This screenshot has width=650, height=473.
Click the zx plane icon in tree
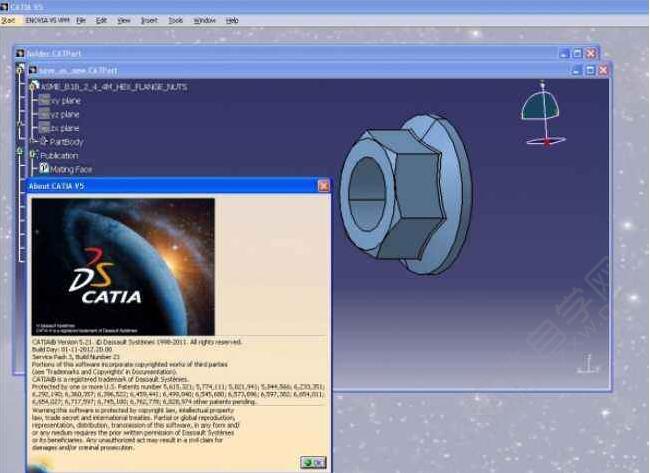click(44, 128)
